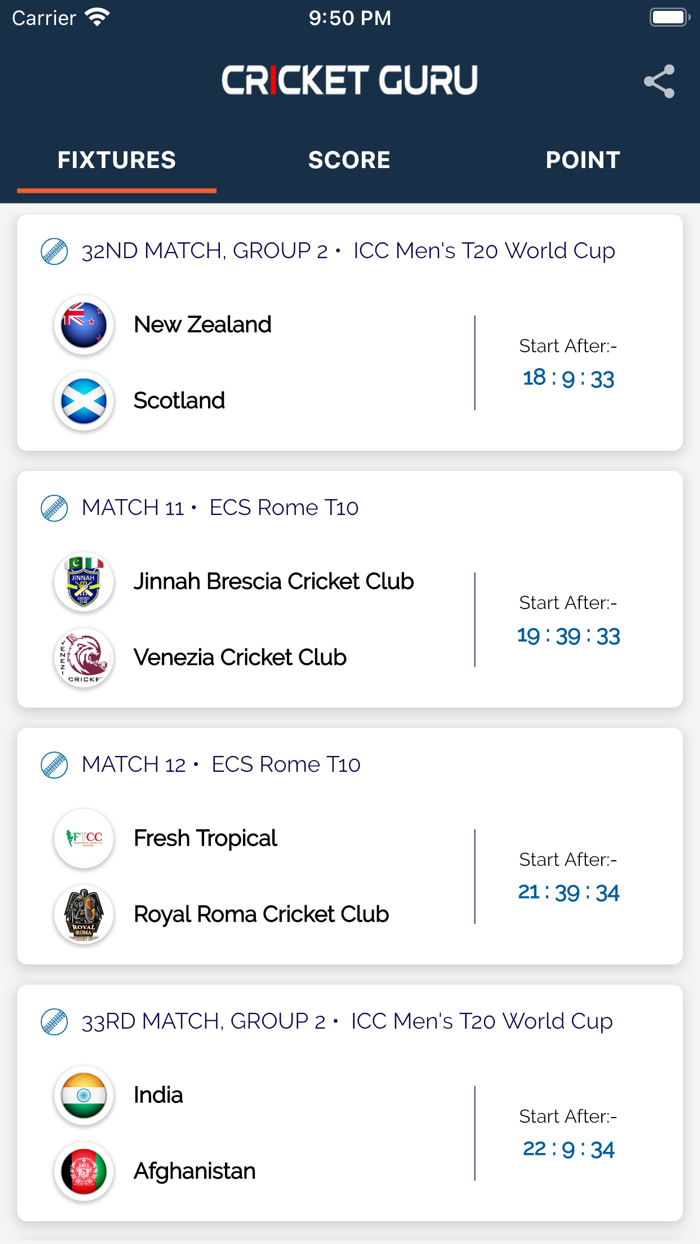
Task: Tap the Royal Roma Cricket Club crest
Action: pos(83,914)
